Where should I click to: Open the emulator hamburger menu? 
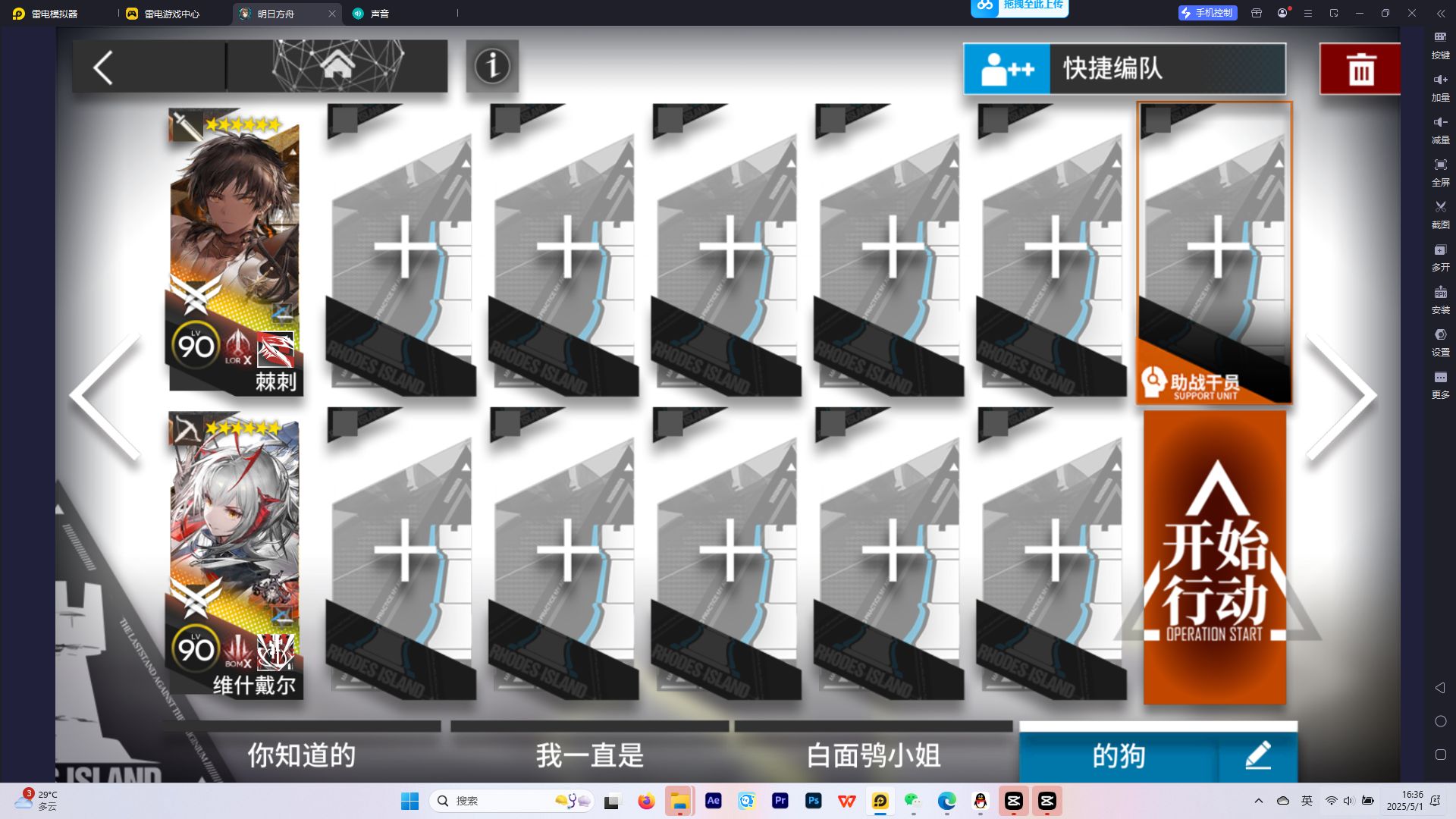[x=1308, y=13]
